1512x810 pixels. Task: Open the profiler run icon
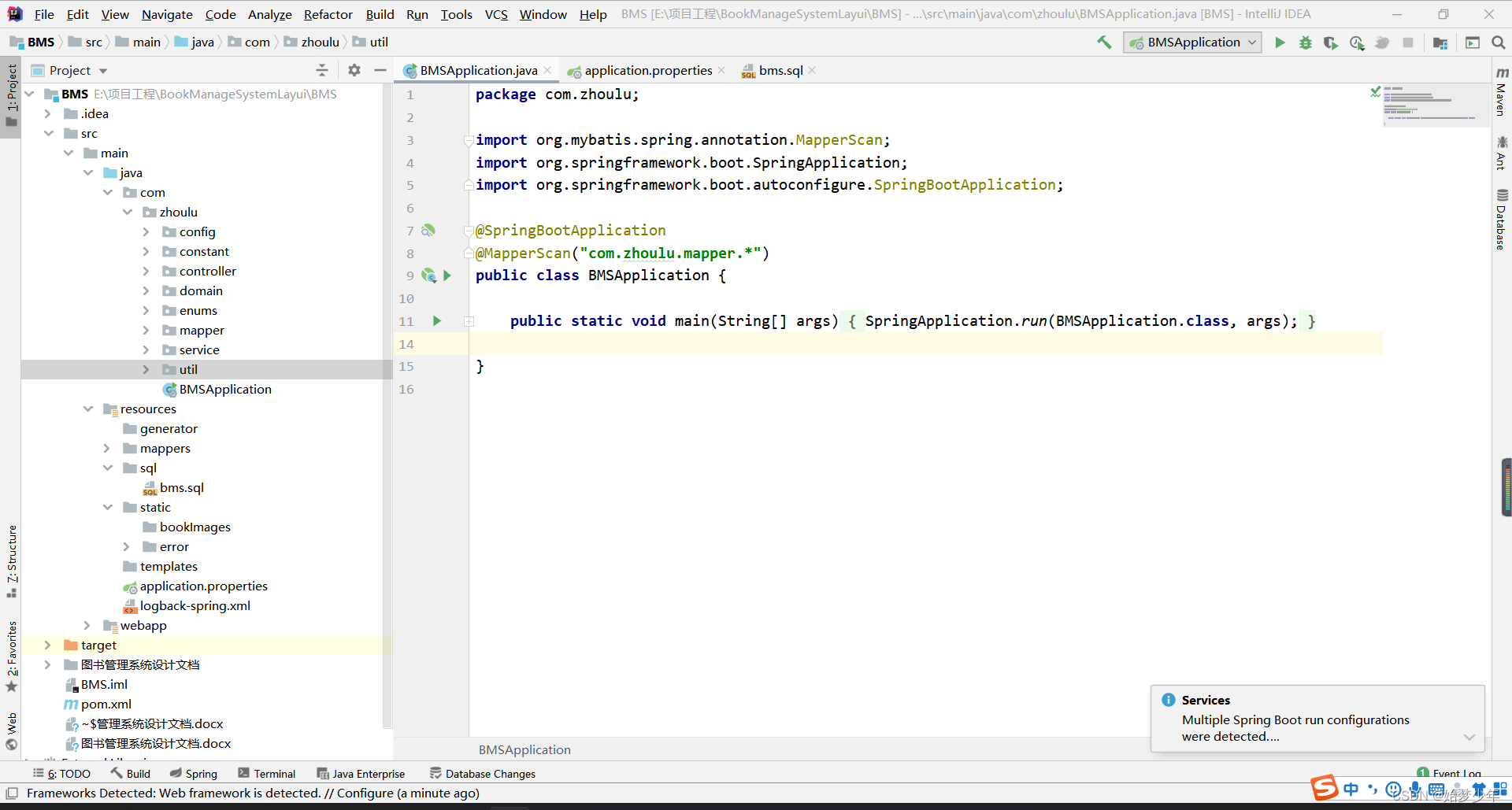pyautogui.click(x=1357, y=43)
